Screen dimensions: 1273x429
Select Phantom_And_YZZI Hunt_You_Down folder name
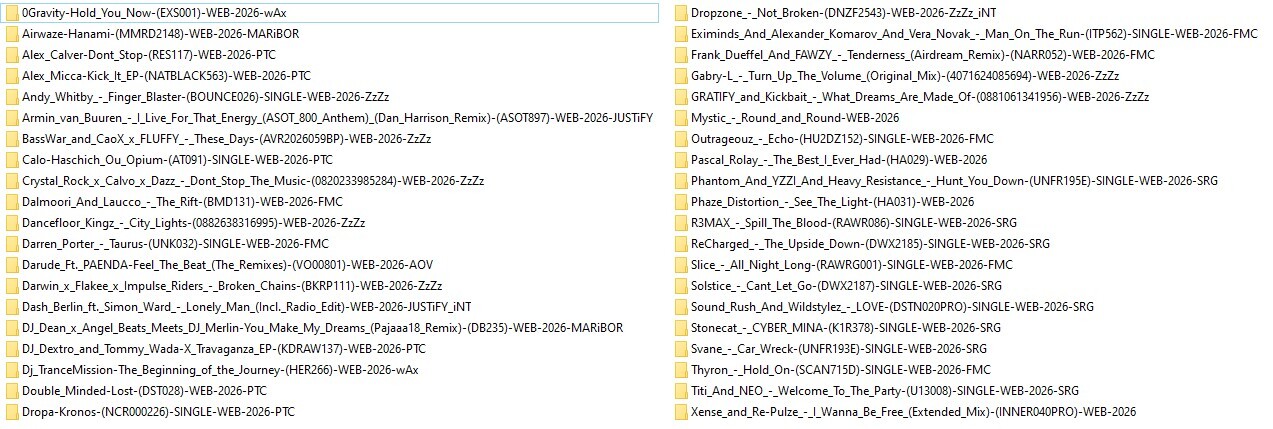pos(954,181)
